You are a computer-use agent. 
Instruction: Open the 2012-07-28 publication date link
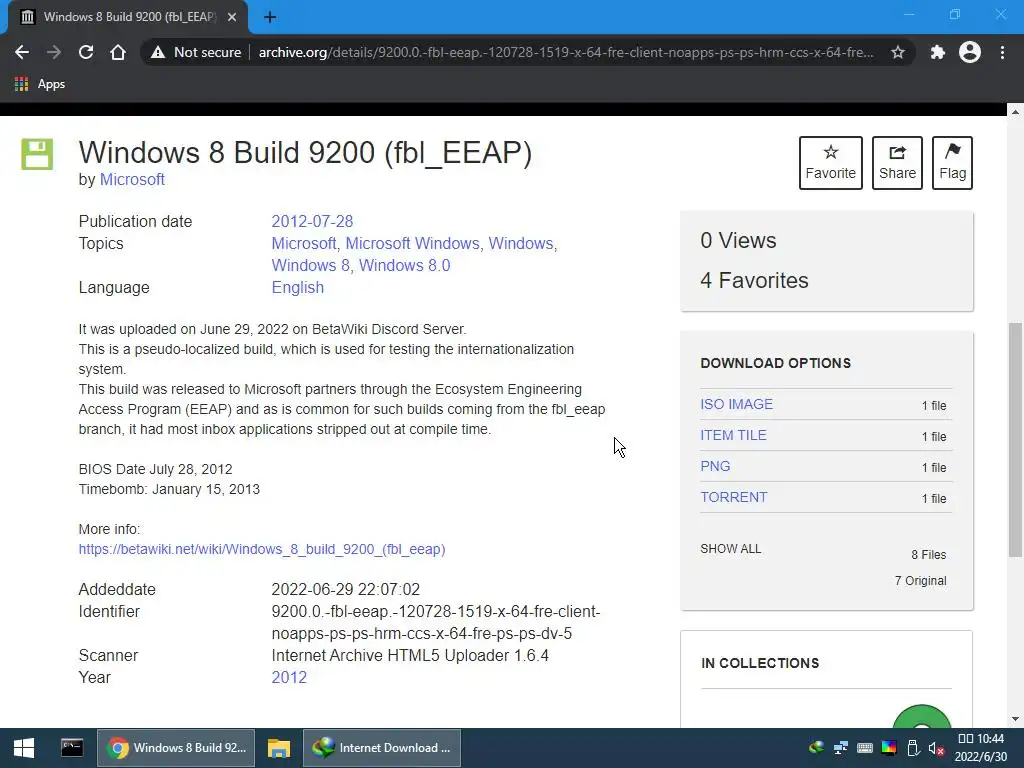point(312,221)
